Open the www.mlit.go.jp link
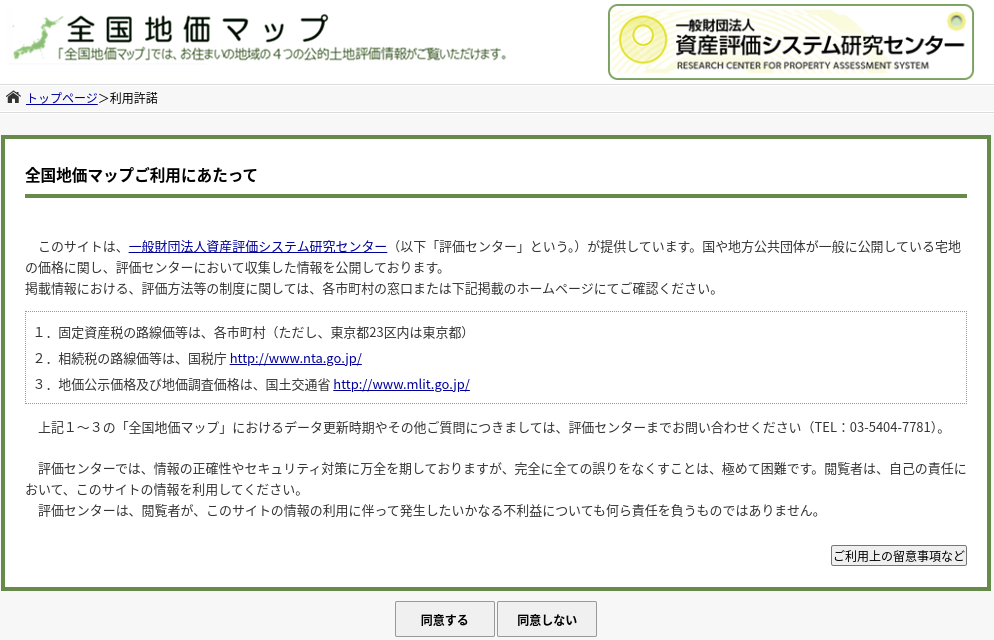994x640 pixels. pyautogui.click(x=401, y=385)
